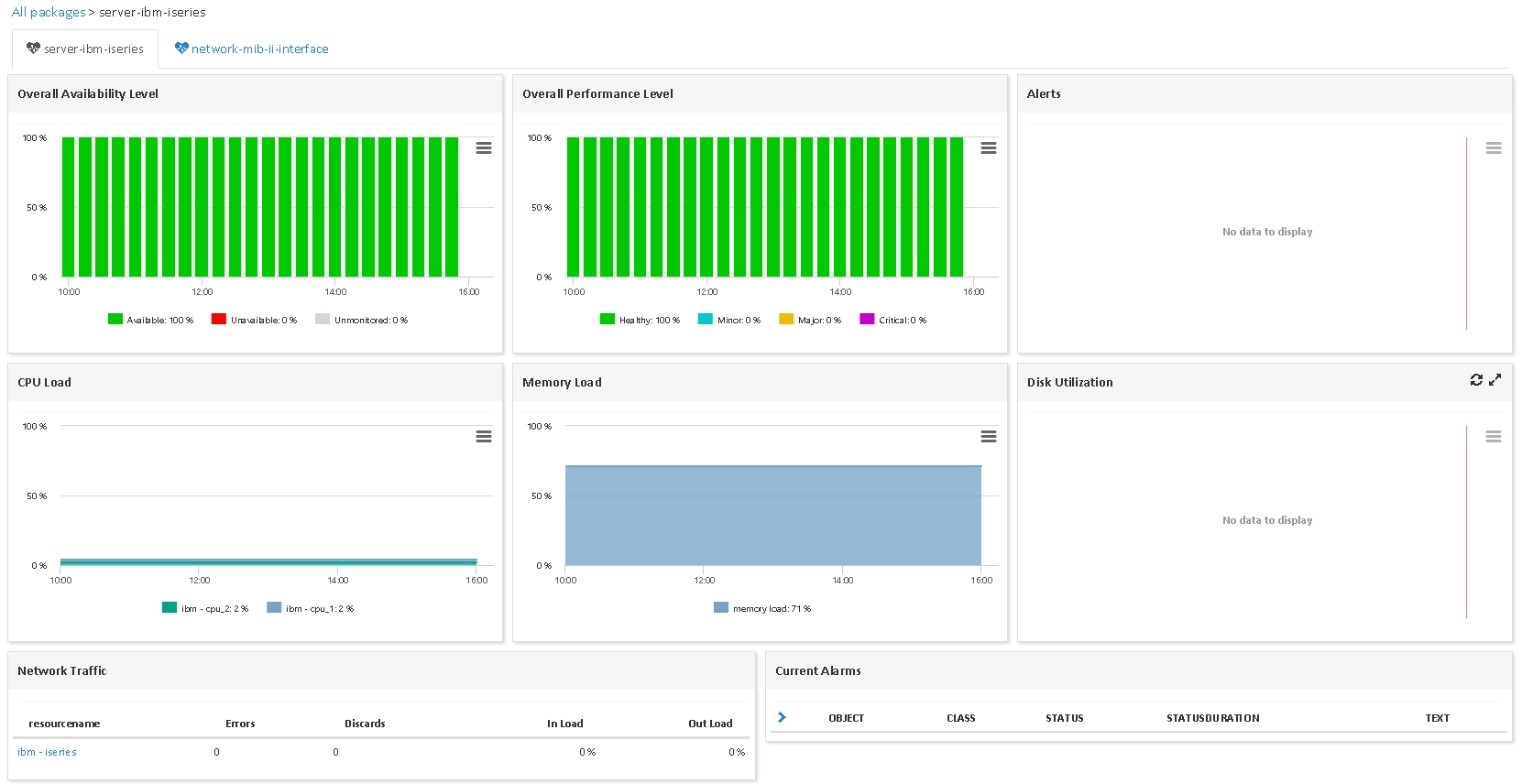The image size is (1522, 784).
Task: Open the ibm - iseries resource link
Action: pos(47,752)
